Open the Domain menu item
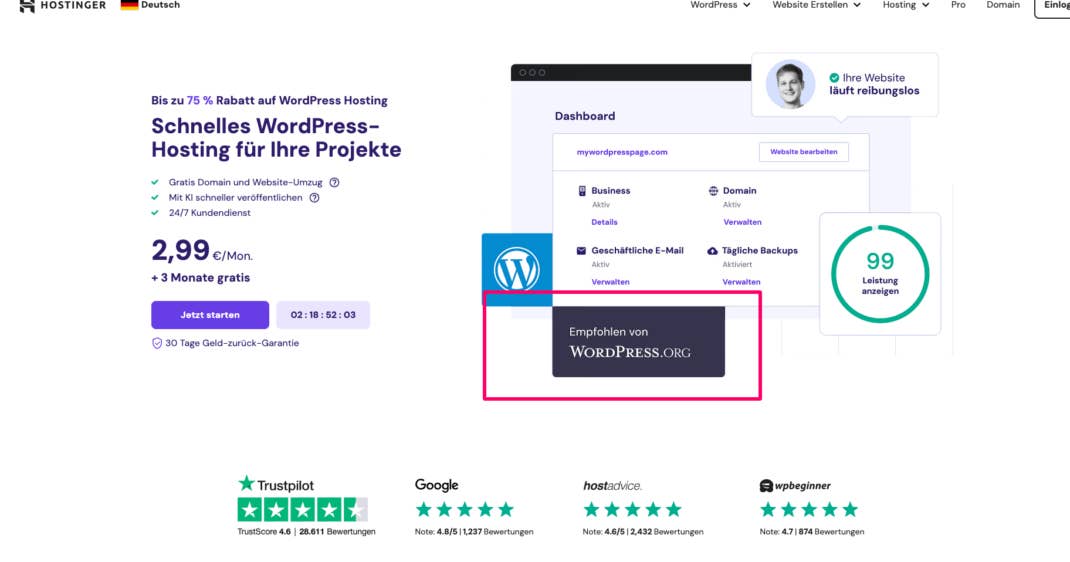Viewport: 1070px width, 562px height. [1002, 5]
